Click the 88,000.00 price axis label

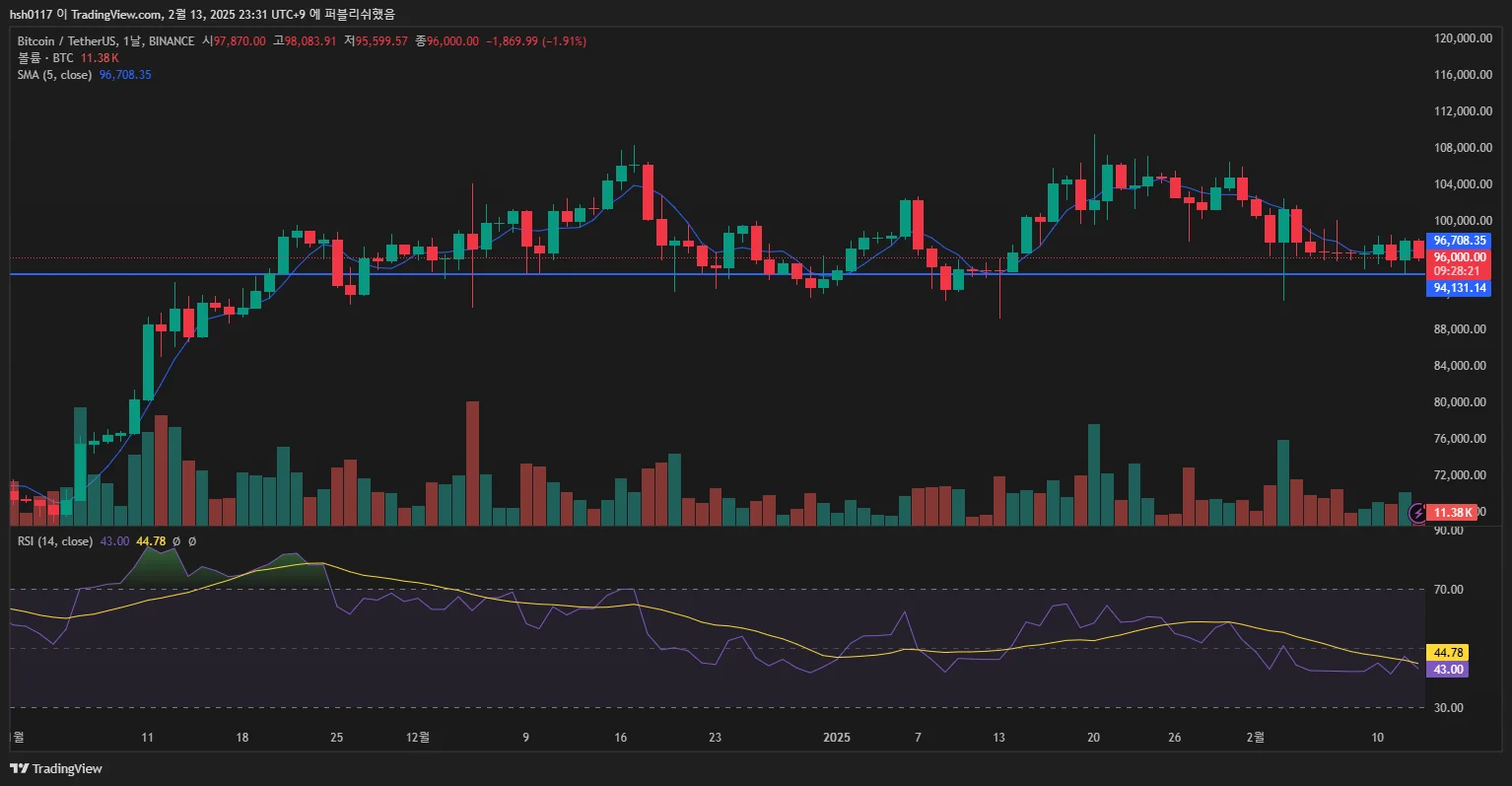(x=1460, y=329)
